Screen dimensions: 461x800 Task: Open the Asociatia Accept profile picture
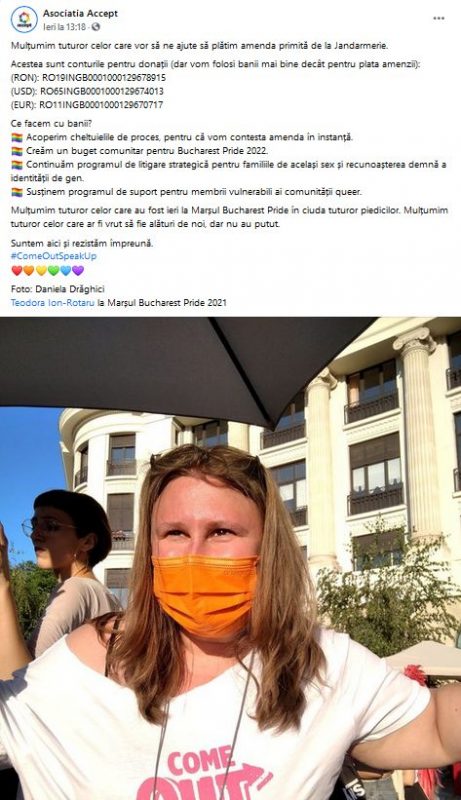click(24, 19)
